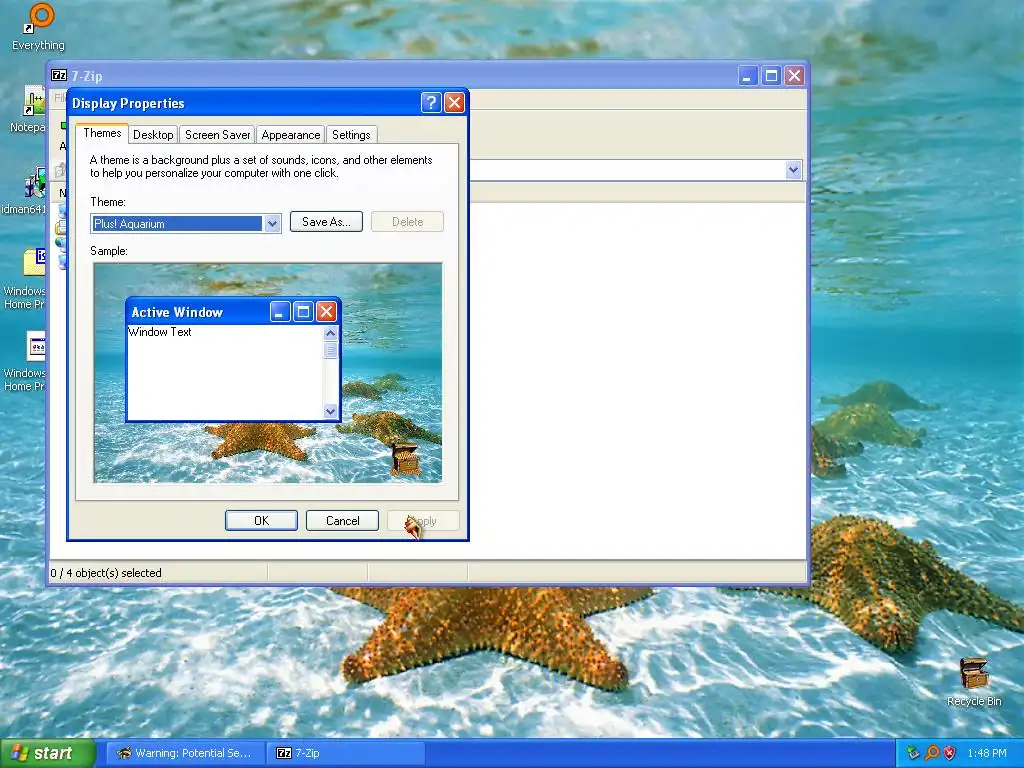Switch to the Desktop tab
1024x768 pixels.
coord(153,135)
